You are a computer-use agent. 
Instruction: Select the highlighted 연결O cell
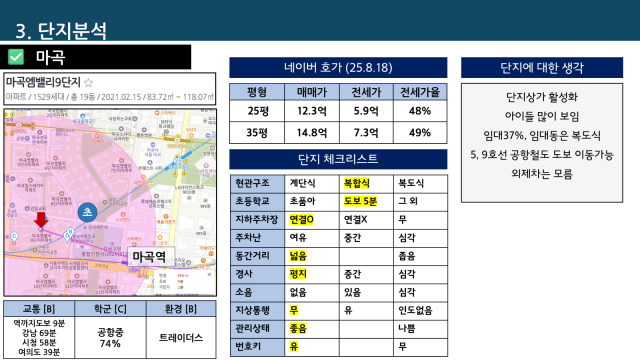(302, 219)
